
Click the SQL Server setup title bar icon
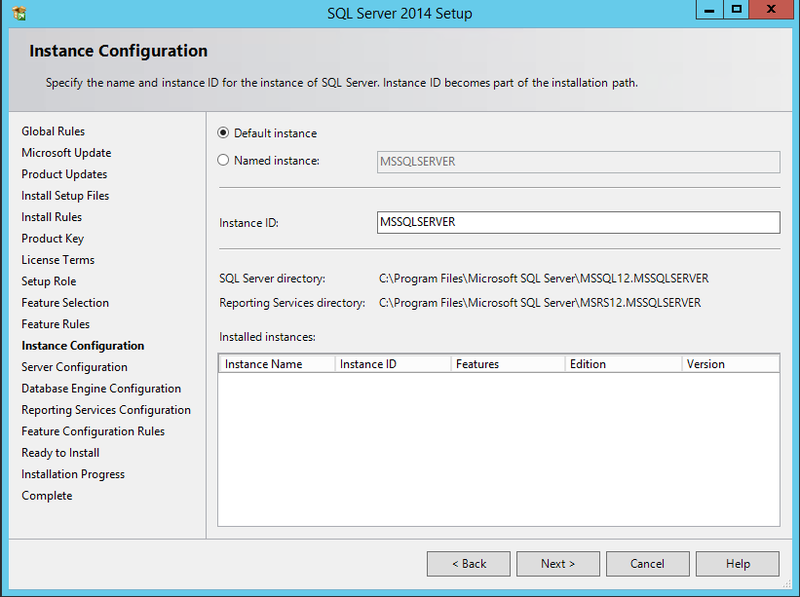pos(19,13)
